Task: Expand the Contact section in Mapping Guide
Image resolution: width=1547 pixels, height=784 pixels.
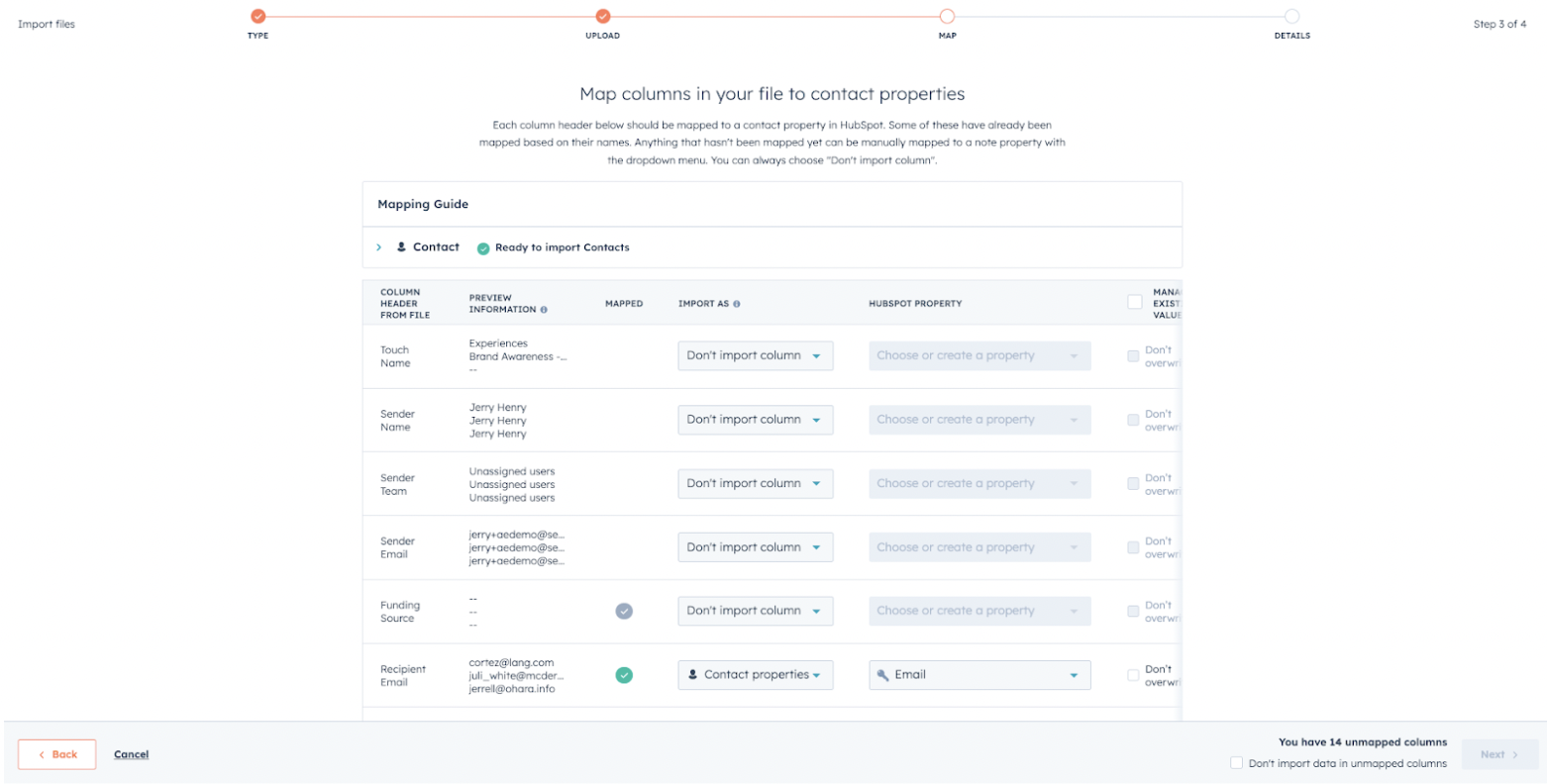Action: click(379, 247)
